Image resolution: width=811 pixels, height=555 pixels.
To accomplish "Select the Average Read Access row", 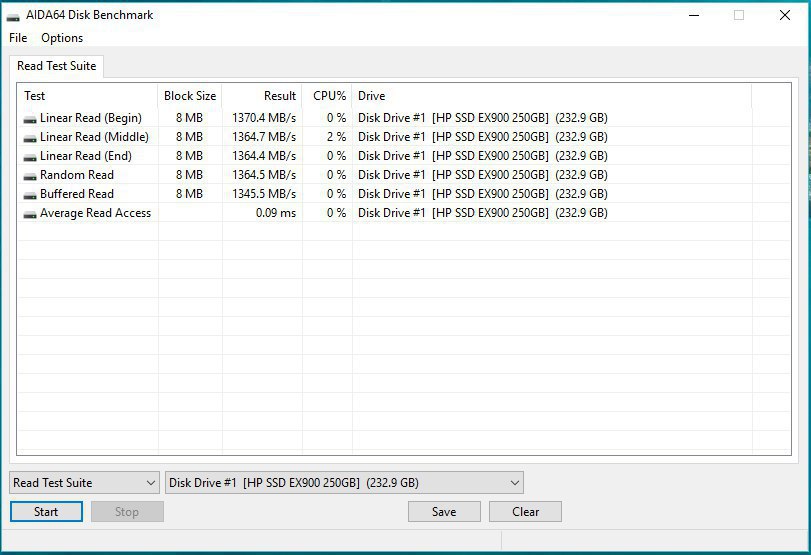I will coord(404,213).
